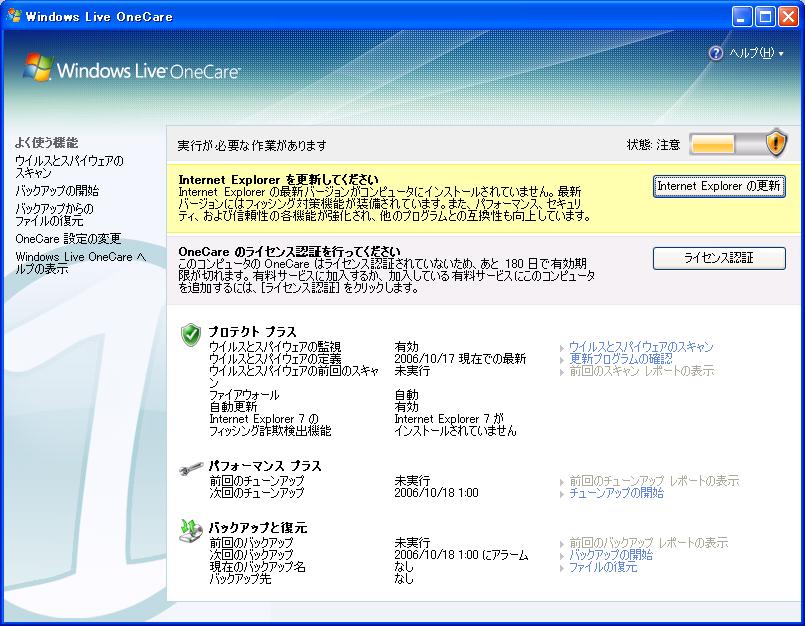Click 2006/10/17 現在での最新 definition status text

(x=460, y=359)
